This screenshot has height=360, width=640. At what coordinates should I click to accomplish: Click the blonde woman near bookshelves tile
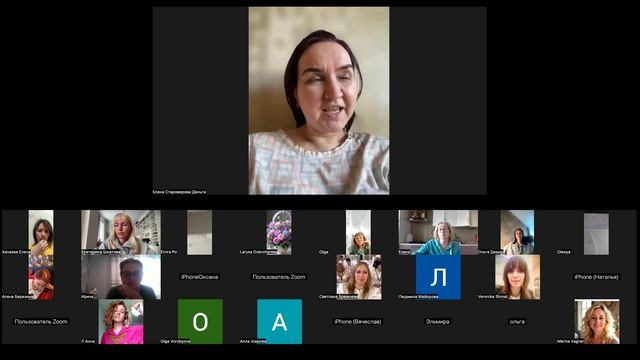pos(121,232)
